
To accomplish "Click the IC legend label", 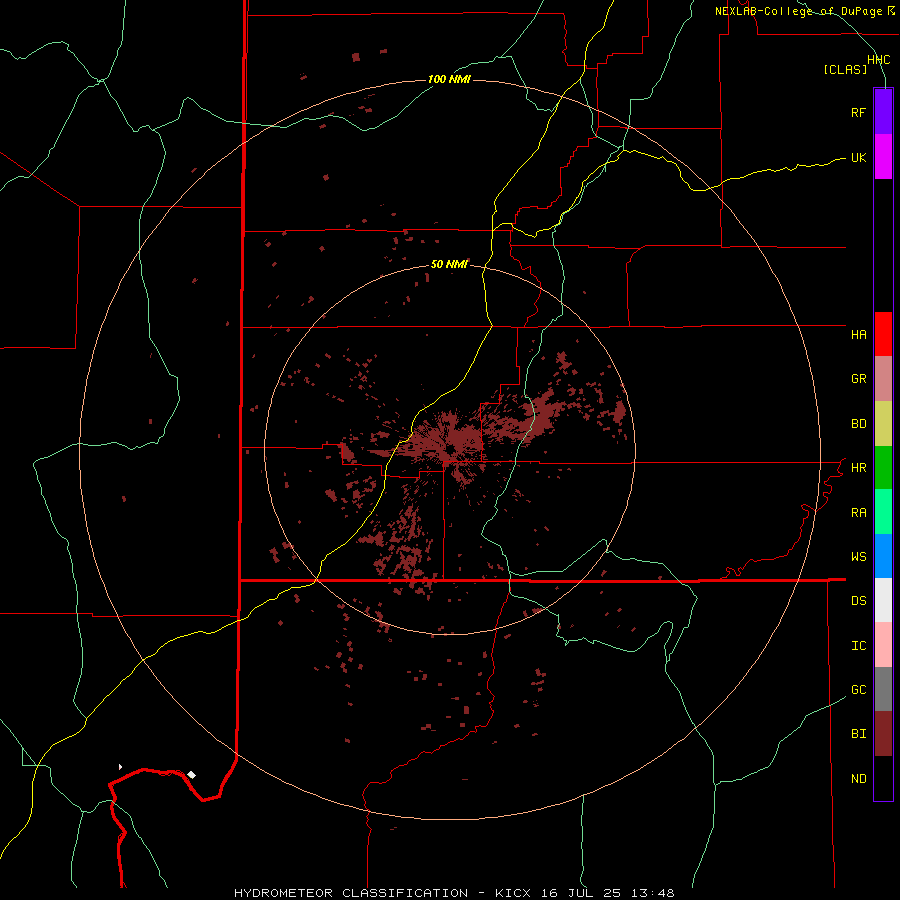I will click(x=858, y=646).
